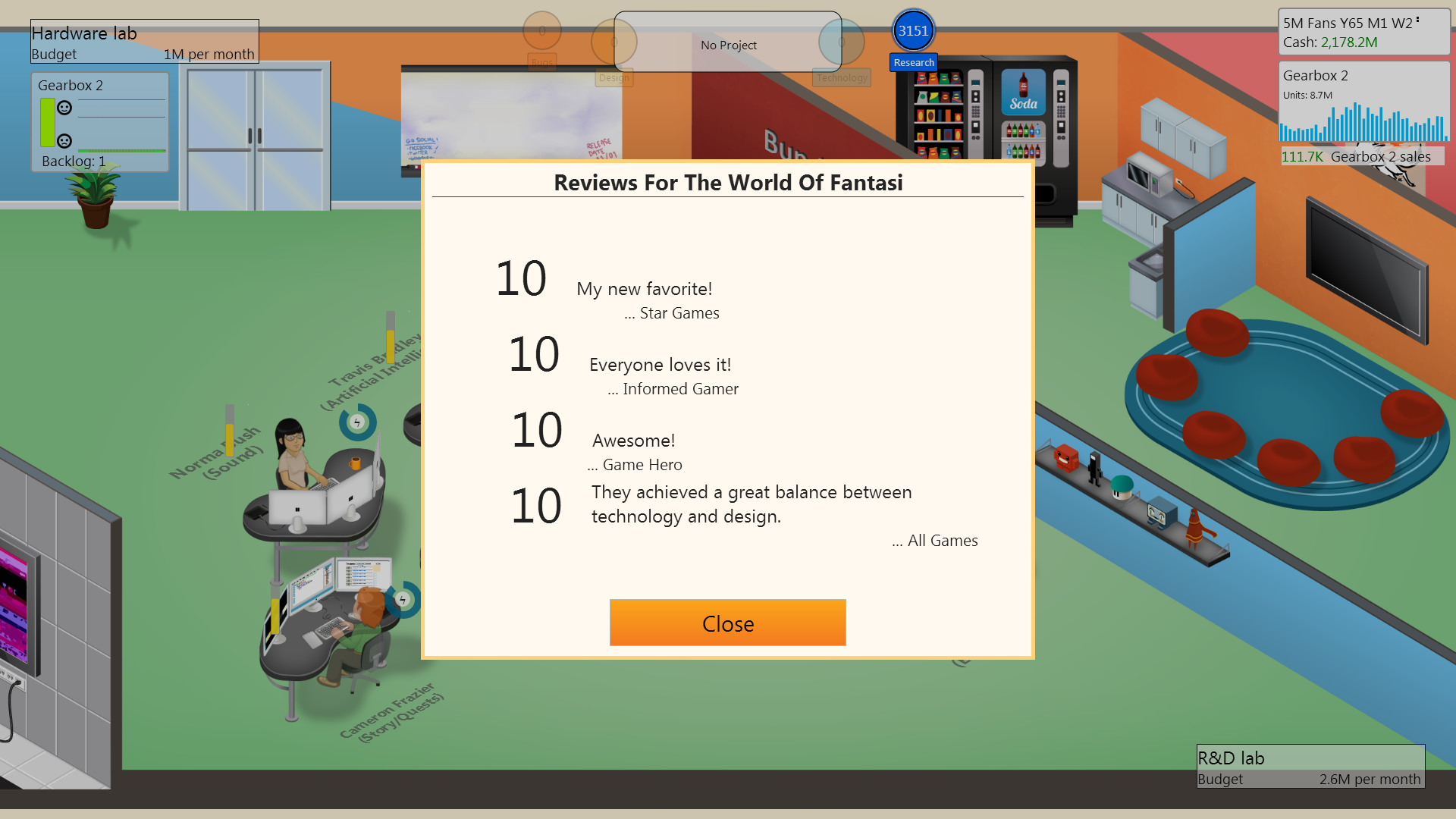Click the Research points counter 3151

pyautogui.click(x=911, y=32)
